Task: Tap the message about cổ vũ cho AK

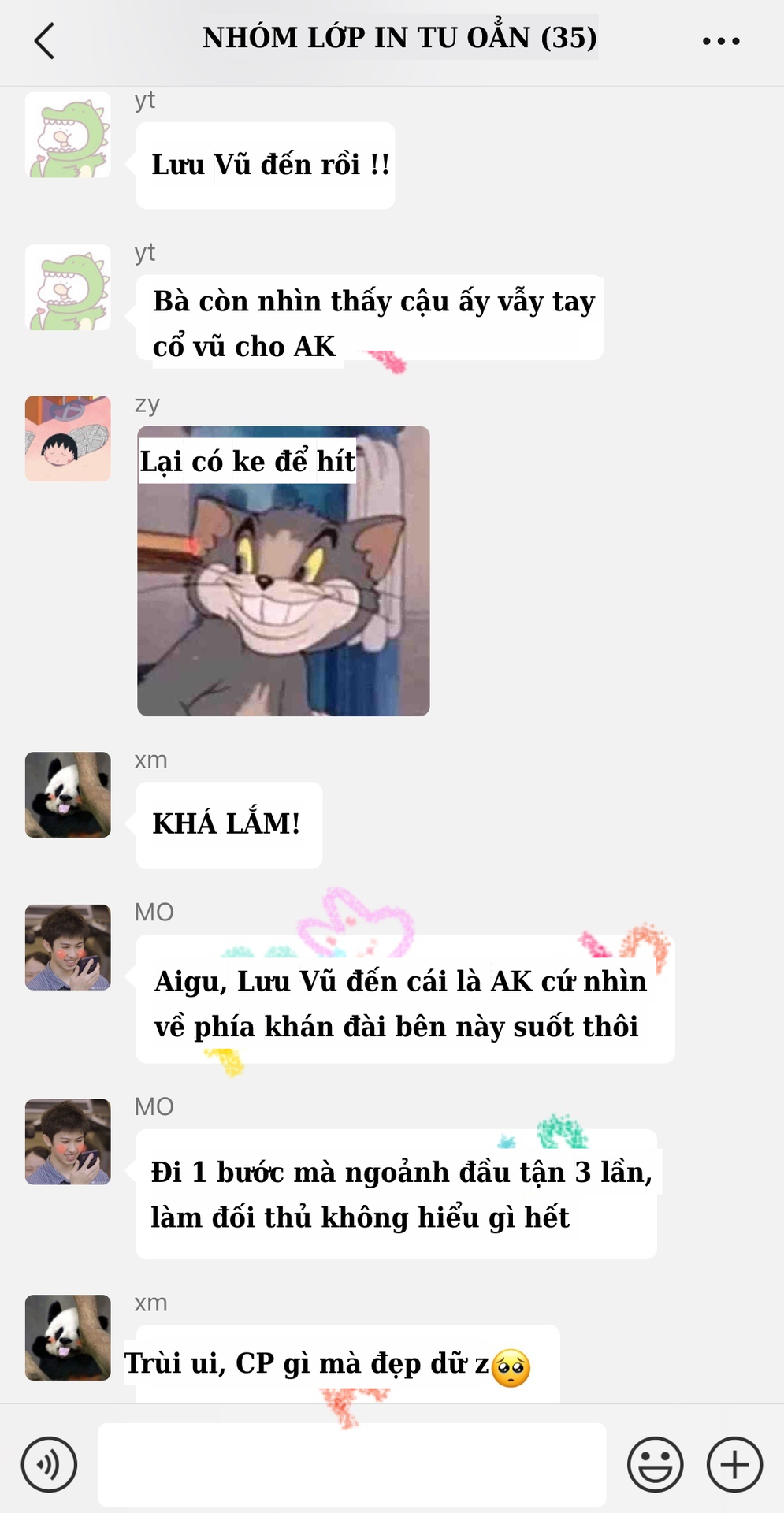Action: pyautogui.click(x=370, y=319)
